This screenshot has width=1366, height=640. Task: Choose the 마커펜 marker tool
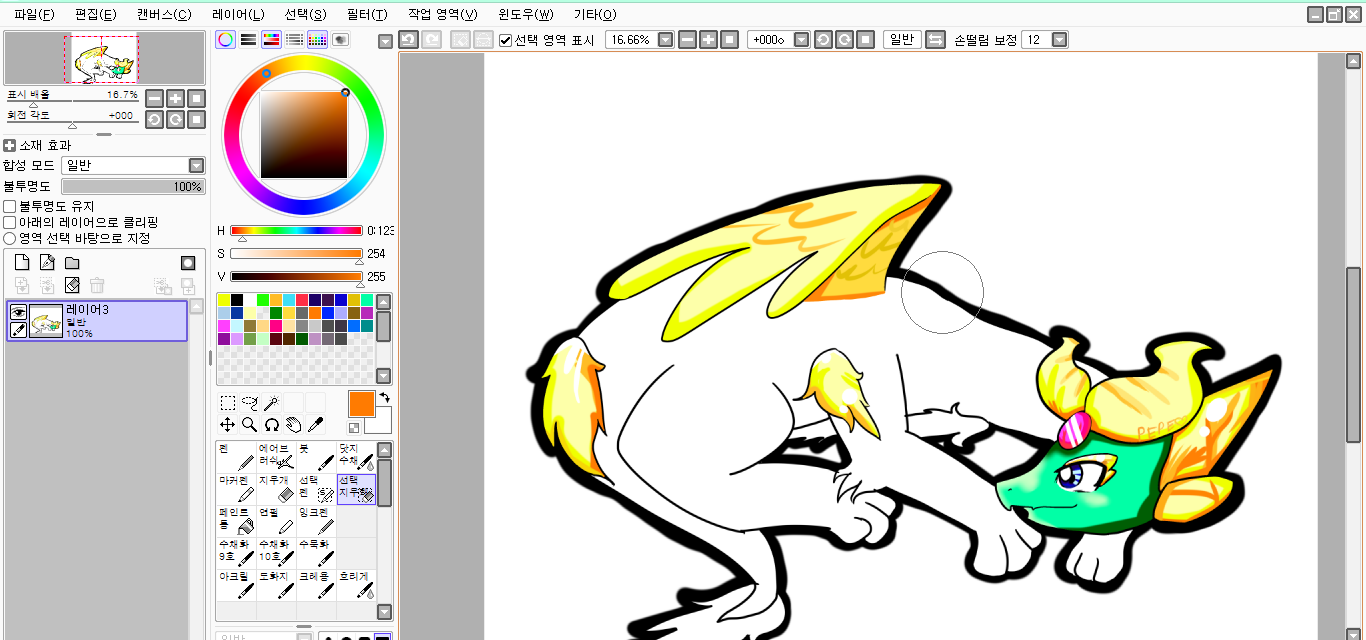pos(236,489)
